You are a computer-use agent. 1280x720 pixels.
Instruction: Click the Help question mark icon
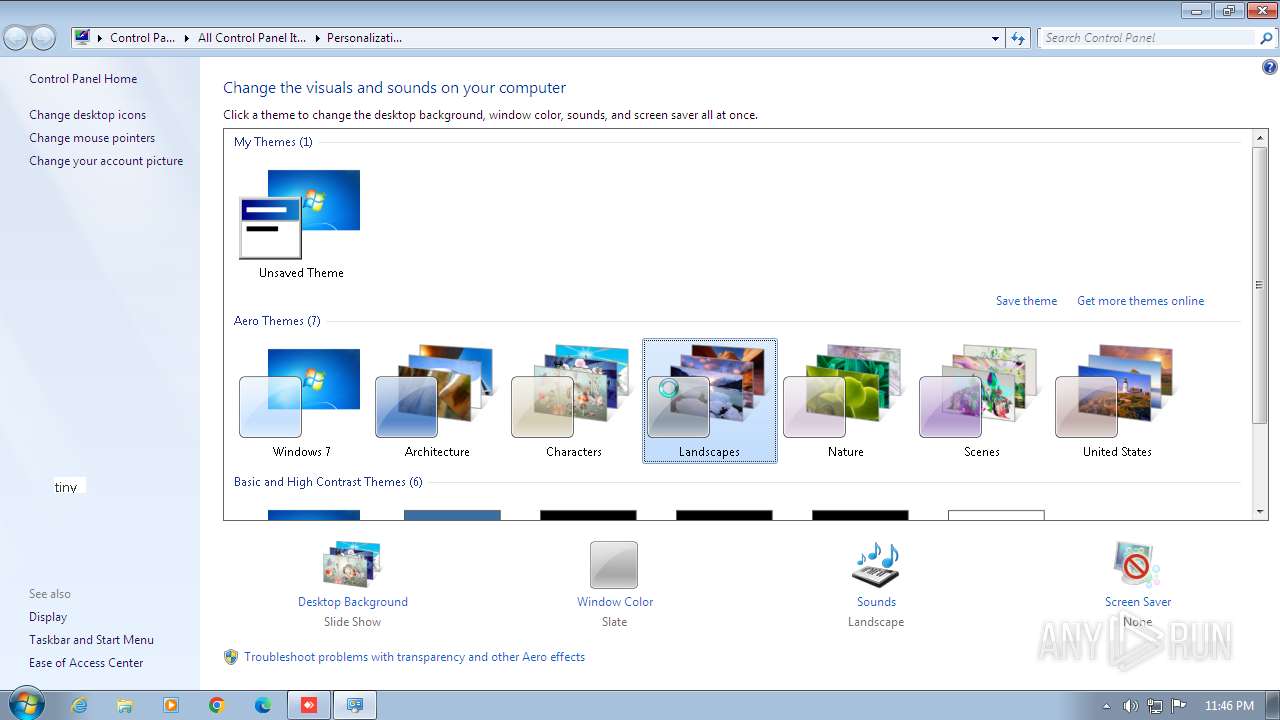click(1269, 68)
